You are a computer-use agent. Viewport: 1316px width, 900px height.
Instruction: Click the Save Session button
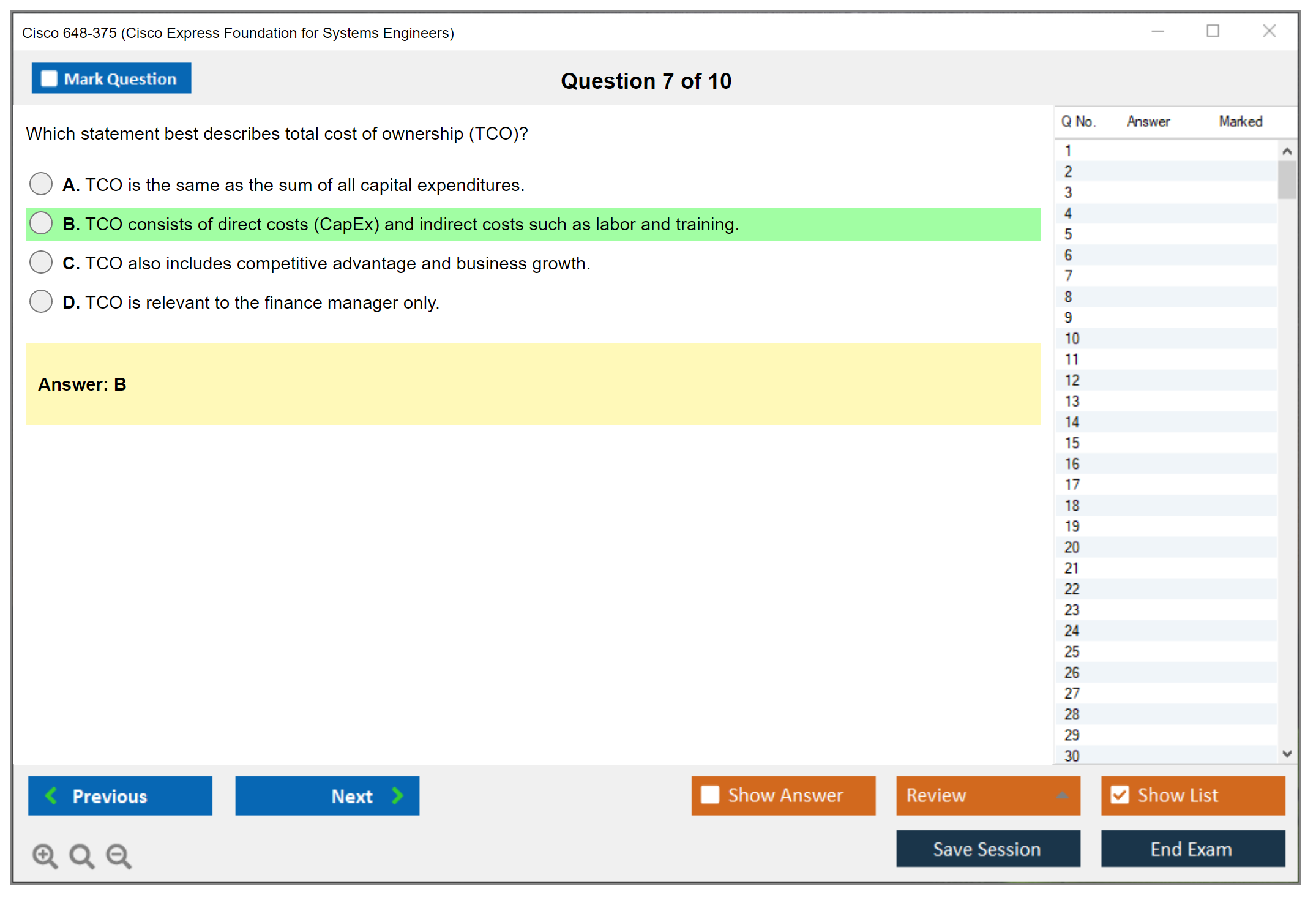click(987, 849)
